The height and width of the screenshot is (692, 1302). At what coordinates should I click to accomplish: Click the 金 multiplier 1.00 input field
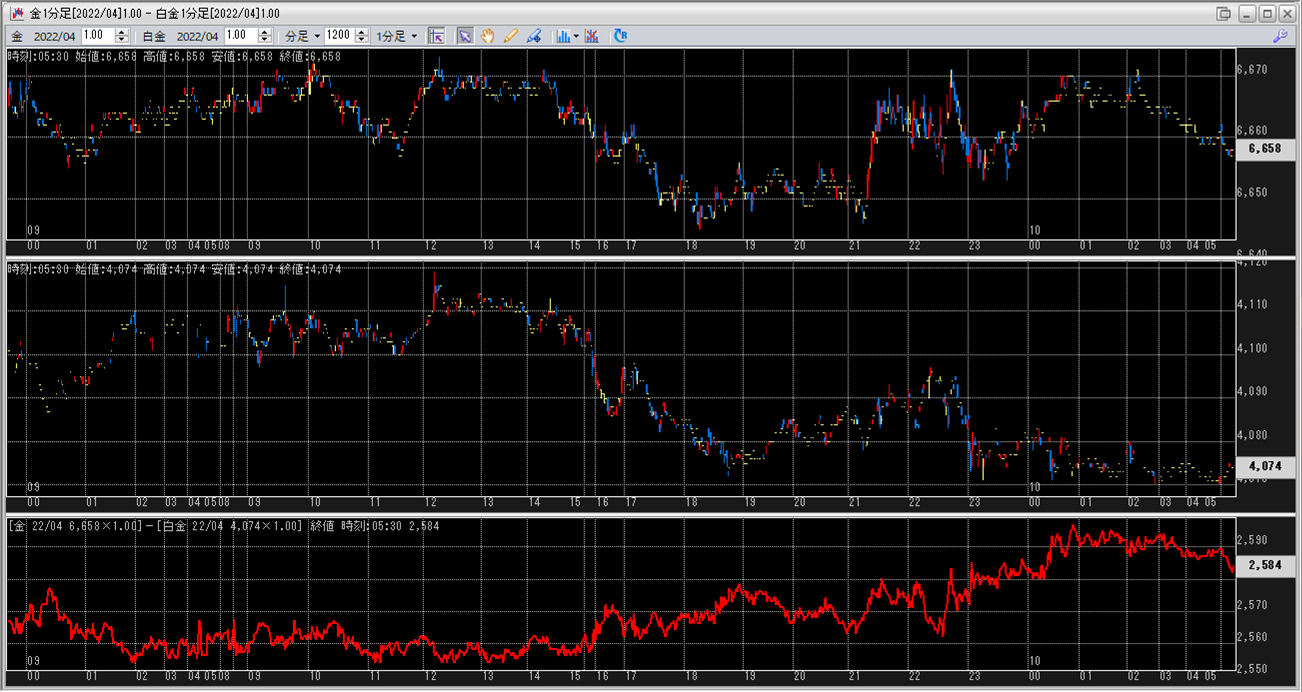98,36
